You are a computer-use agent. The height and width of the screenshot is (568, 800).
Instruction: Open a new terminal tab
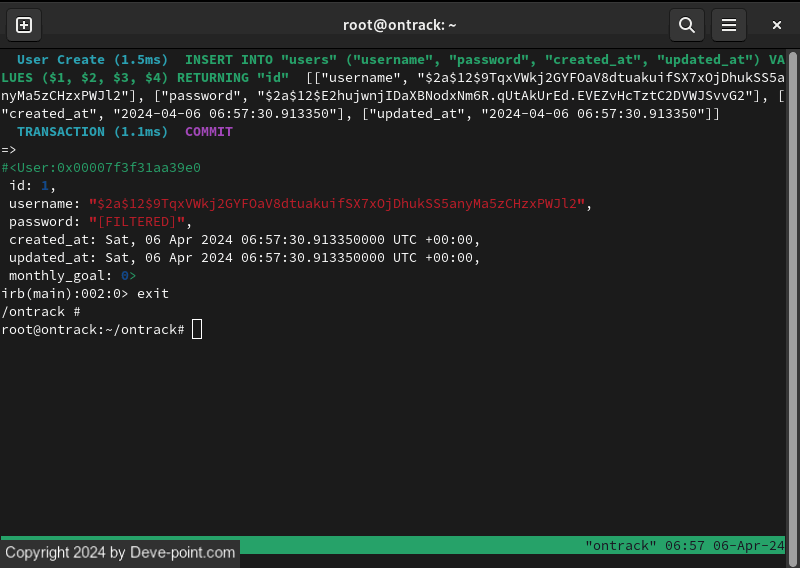tap(24, 25)
